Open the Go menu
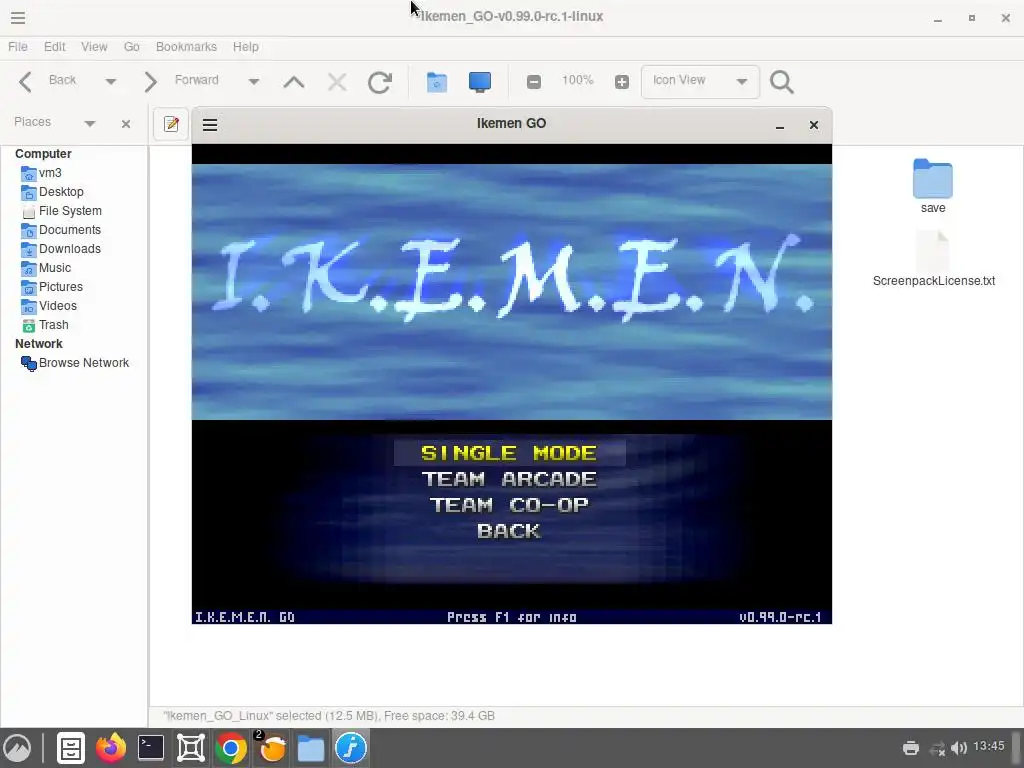Screen dimensions: 1024x768 [132, 46]
